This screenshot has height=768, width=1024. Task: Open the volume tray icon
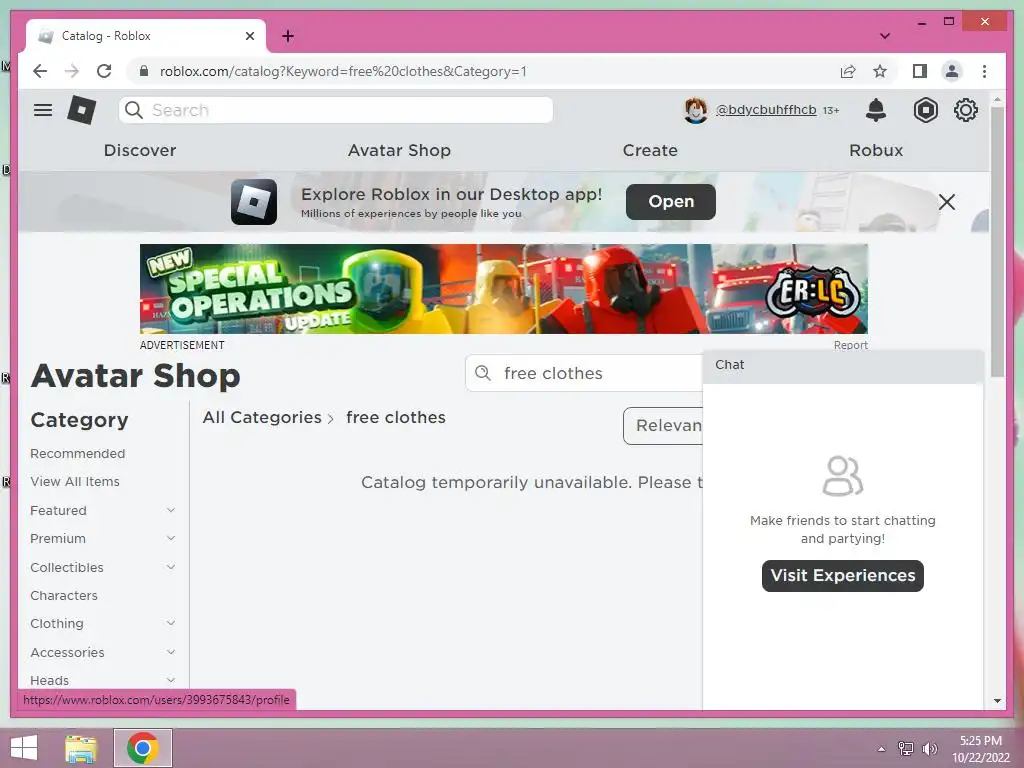click(x=930, y=748)
